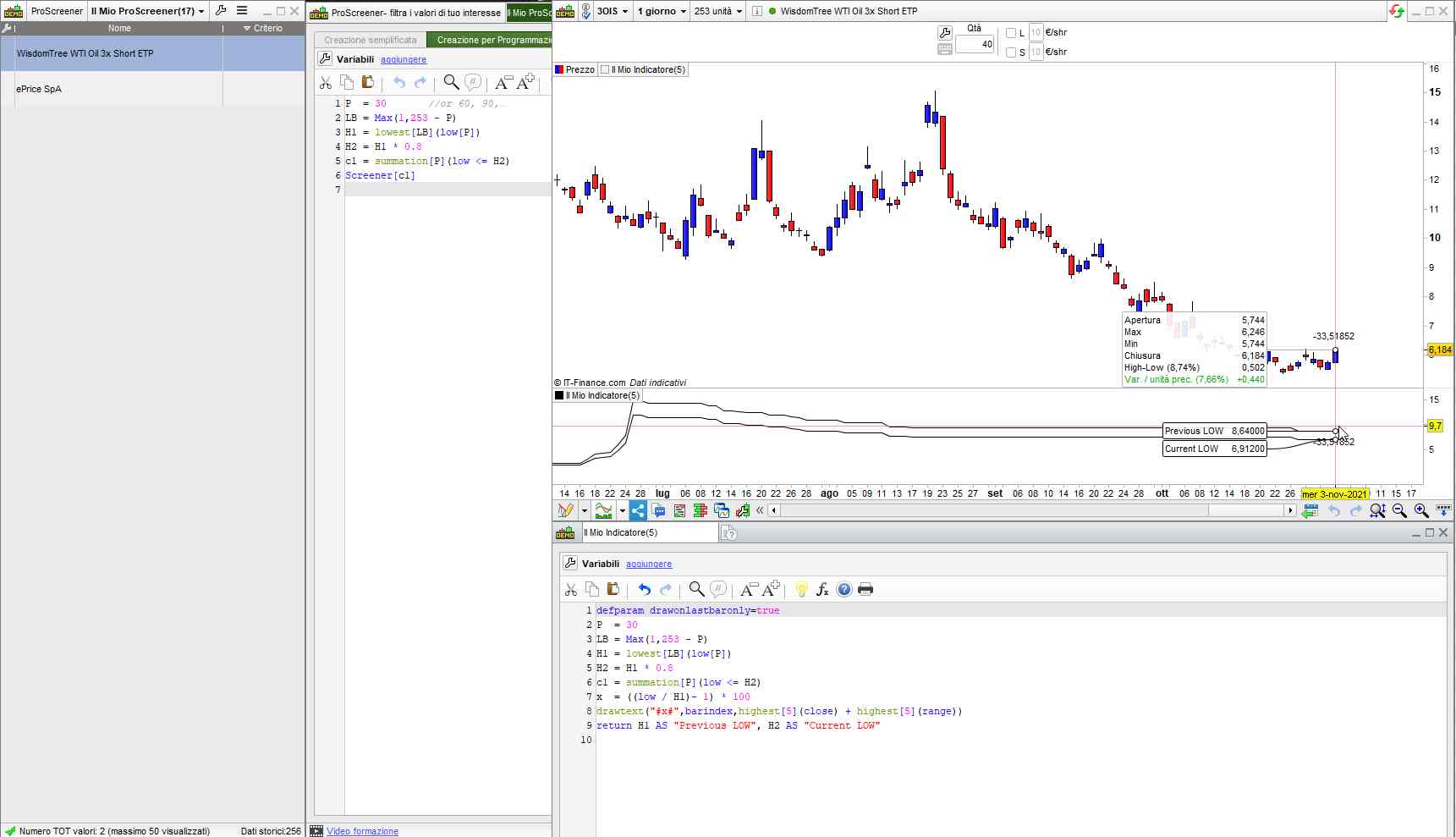The image size is (1456, 837).
Task: Click the blue share icon below chart
Action: (x=638, y=510)
